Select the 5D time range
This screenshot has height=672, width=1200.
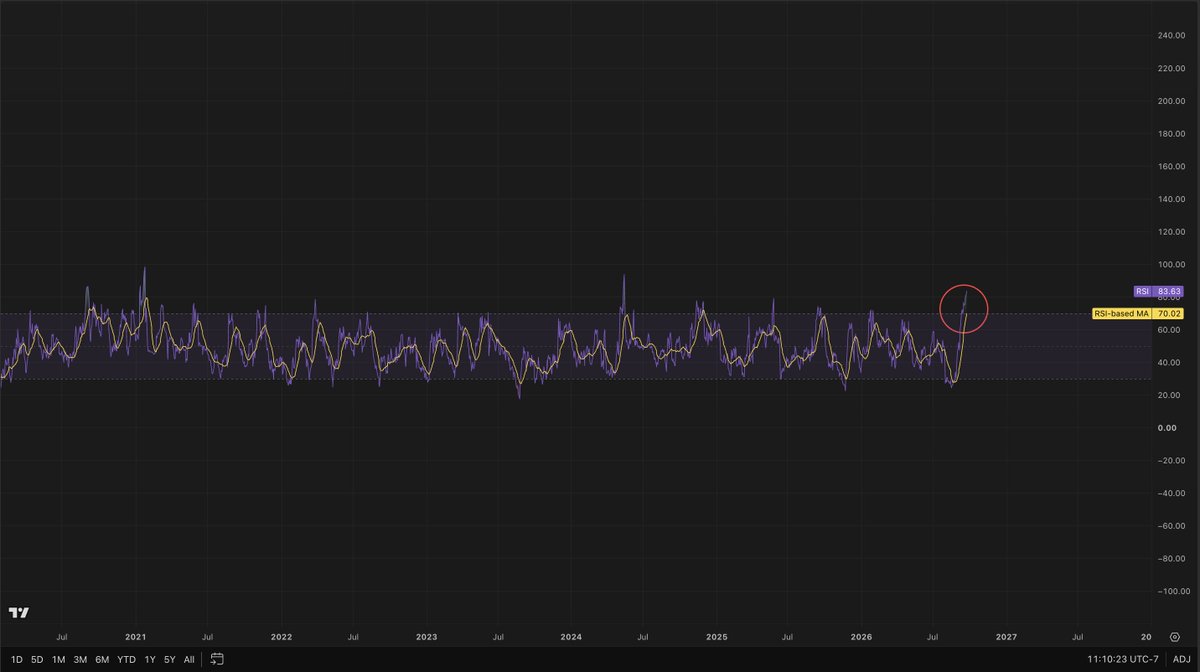point(37,659)
